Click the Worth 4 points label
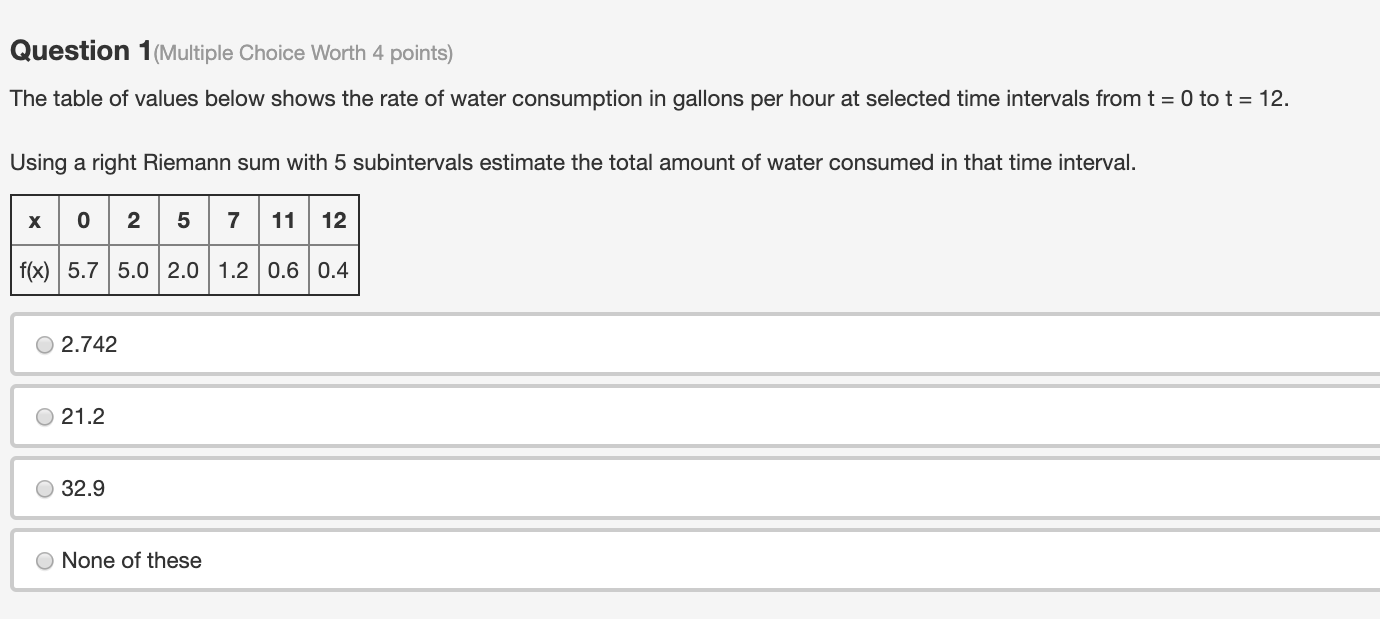This screenshot has width=1380, height=619. click(300, 53)
